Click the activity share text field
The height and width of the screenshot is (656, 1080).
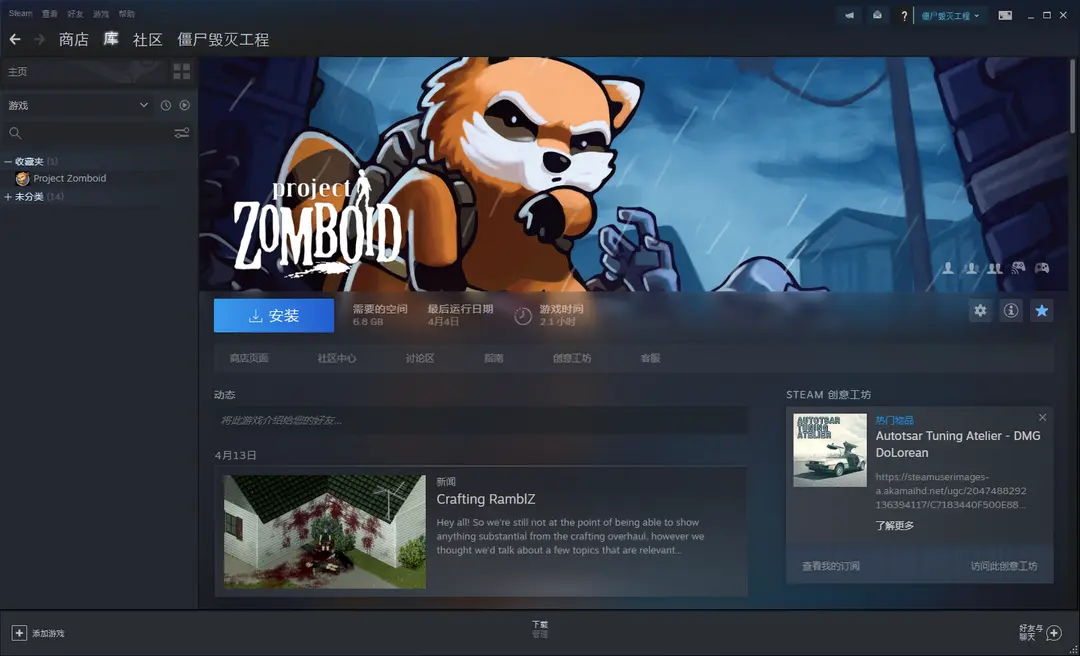click(x=481, y=420)
